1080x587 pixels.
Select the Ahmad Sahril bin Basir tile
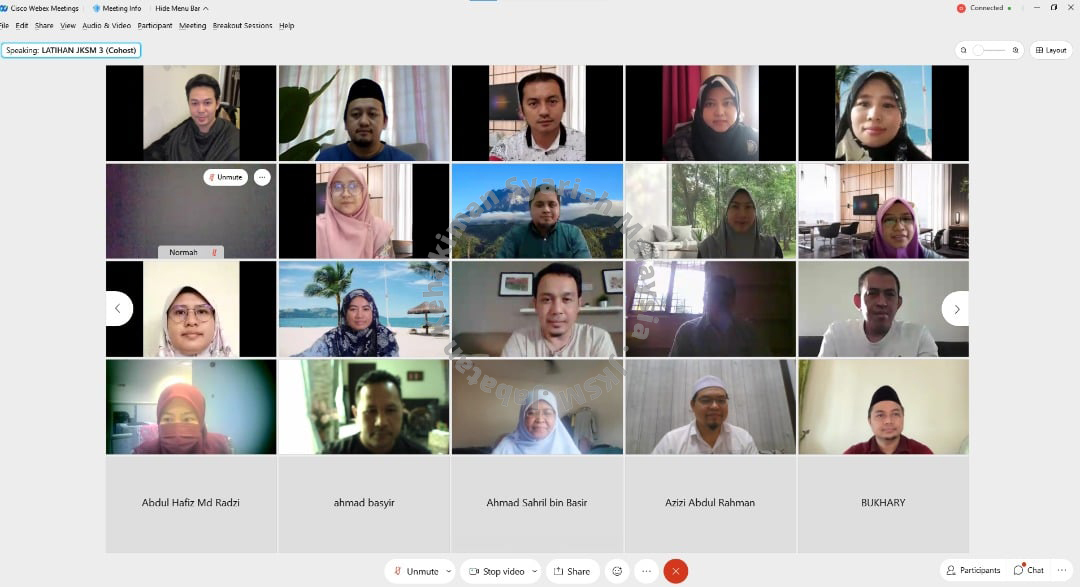tap(537, 504)
